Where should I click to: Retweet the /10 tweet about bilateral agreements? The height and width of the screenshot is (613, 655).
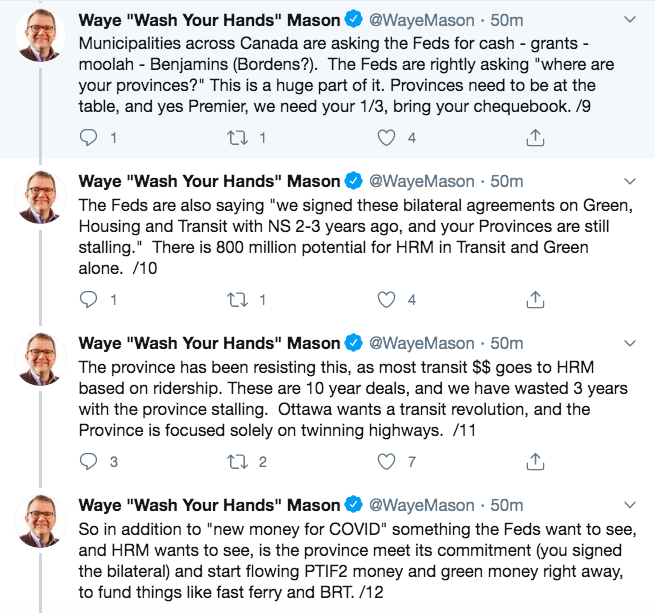[x=237, y=299]
